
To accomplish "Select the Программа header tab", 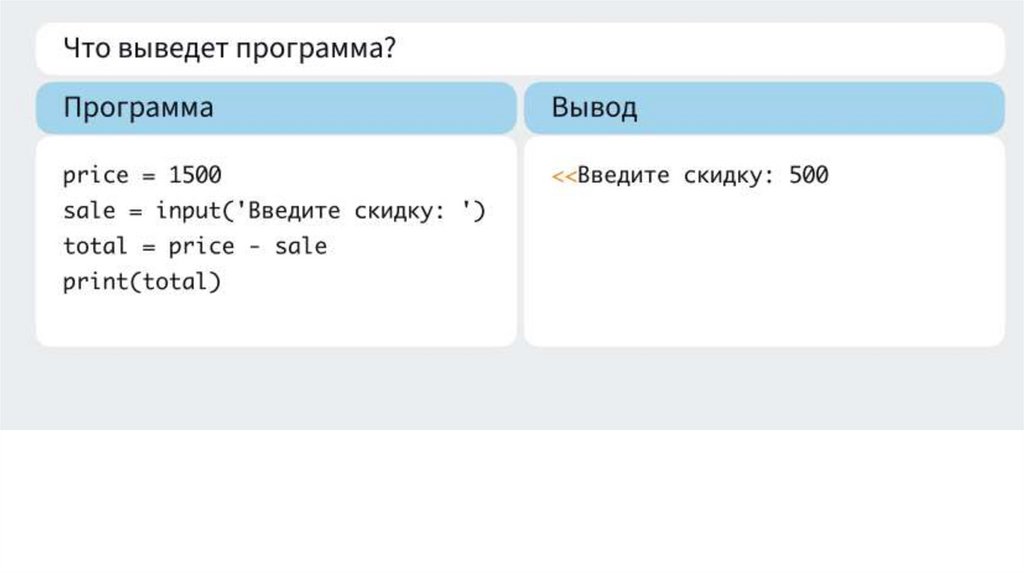I will point(138,108).
